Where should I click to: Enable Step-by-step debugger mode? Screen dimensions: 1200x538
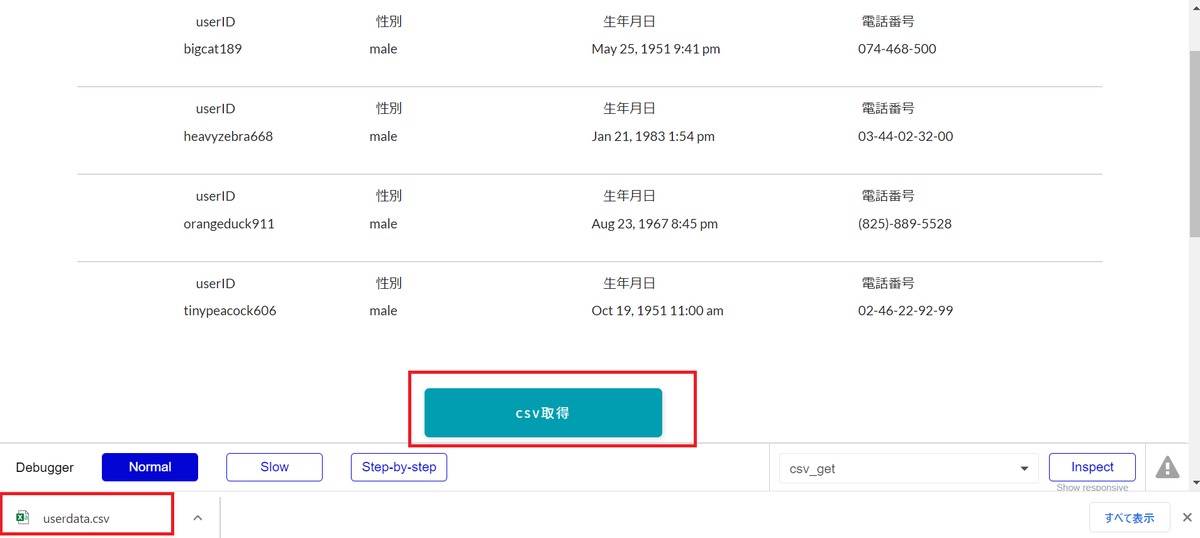point(399,467)
